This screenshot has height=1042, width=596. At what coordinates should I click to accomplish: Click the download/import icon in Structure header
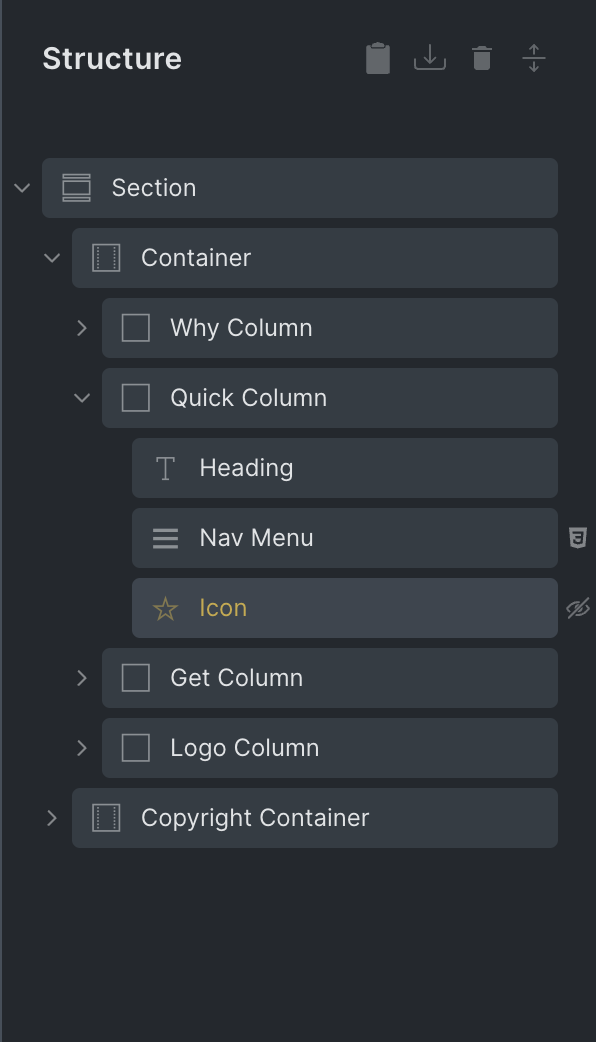coord(430,58)
